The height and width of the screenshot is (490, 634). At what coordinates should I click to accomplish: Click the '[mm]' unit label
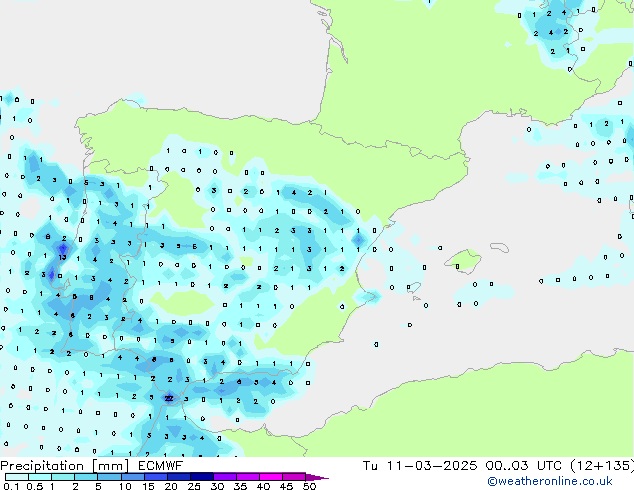(x=111, y=466)
